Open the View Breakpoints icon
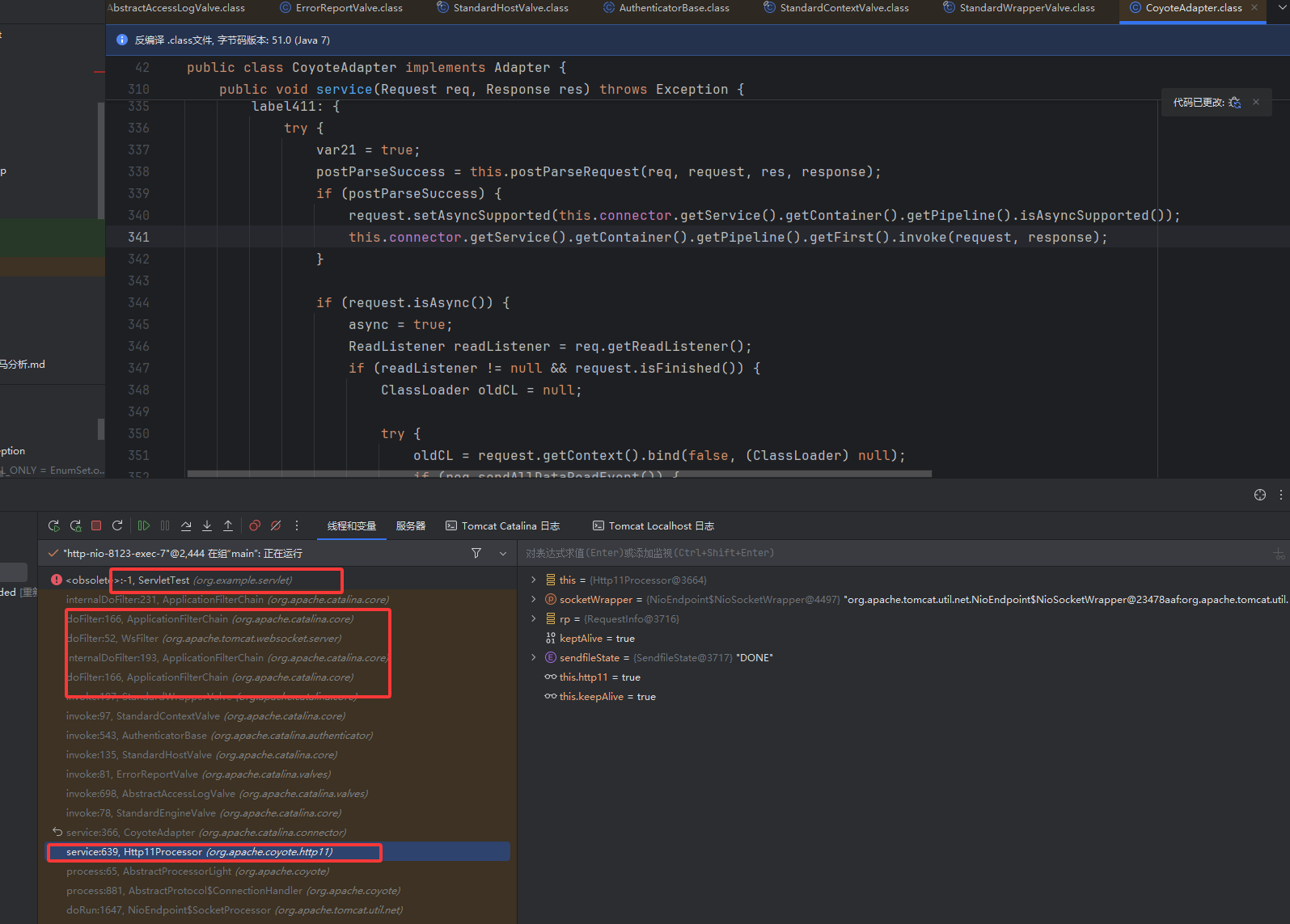The height and width of the screenshot is (924, 1290). [x=255, y=525]
